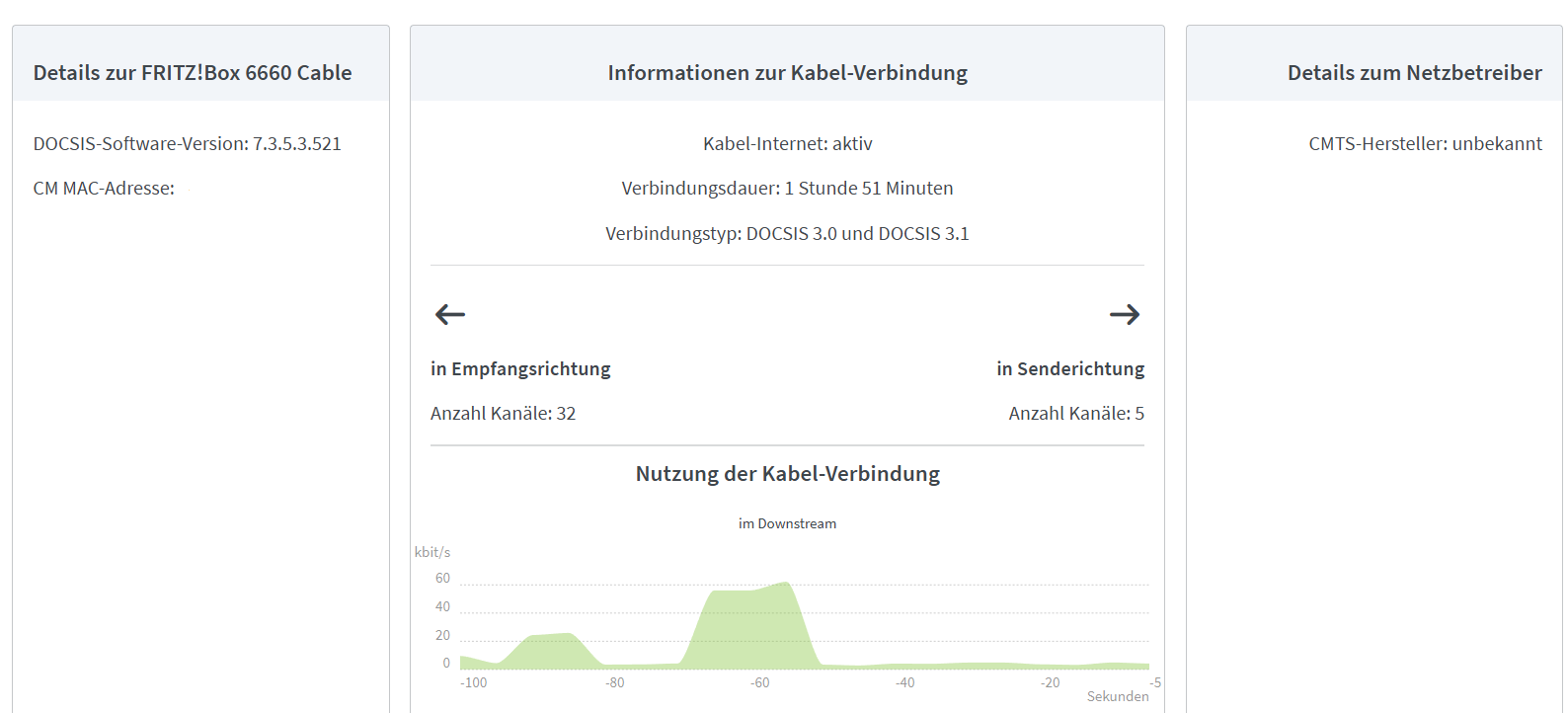Click the -100 value on the time axis
The height and width of the screenshot is (713, 1568).
[474, 682]
